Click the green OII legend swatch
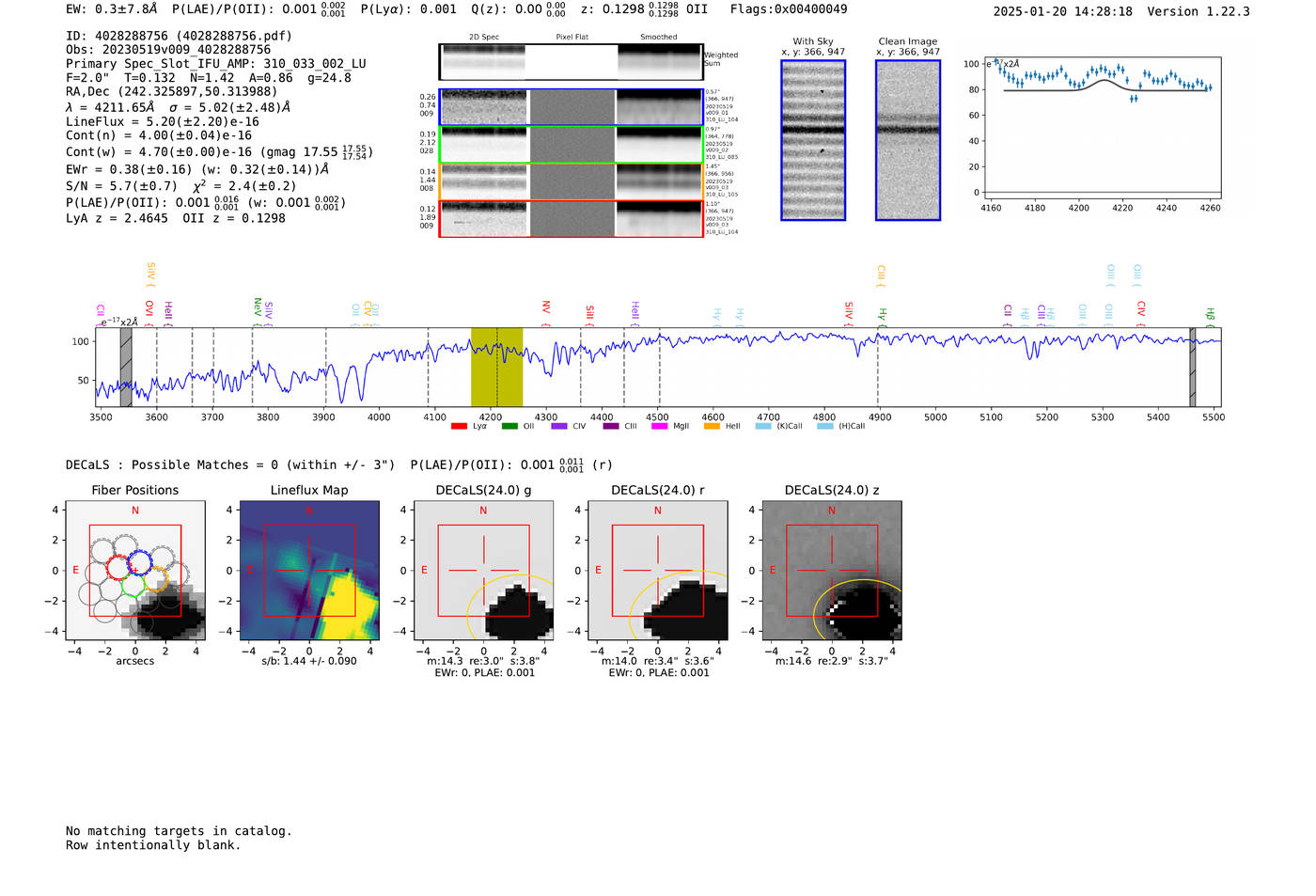This screenshot has width=1316, height=896. (509, 426)
